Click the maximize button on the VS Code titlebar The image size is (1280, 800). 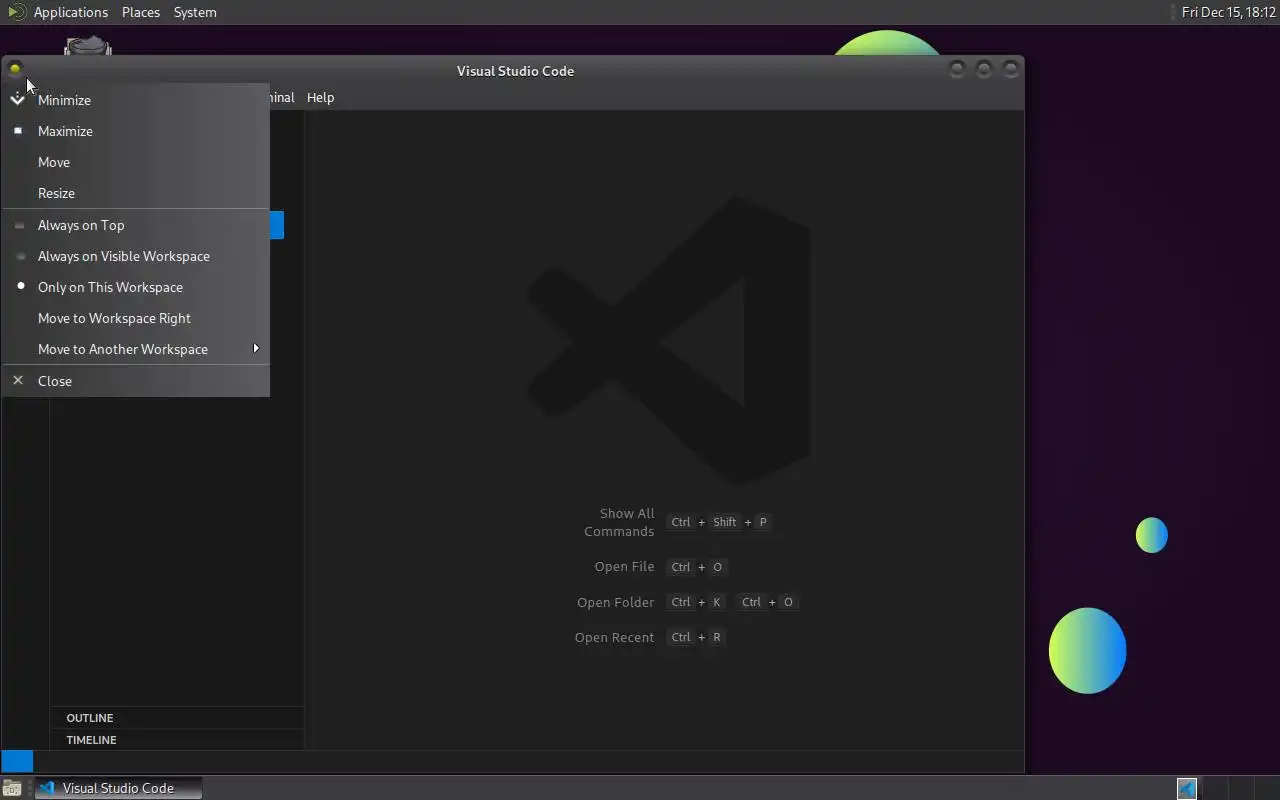984,69
